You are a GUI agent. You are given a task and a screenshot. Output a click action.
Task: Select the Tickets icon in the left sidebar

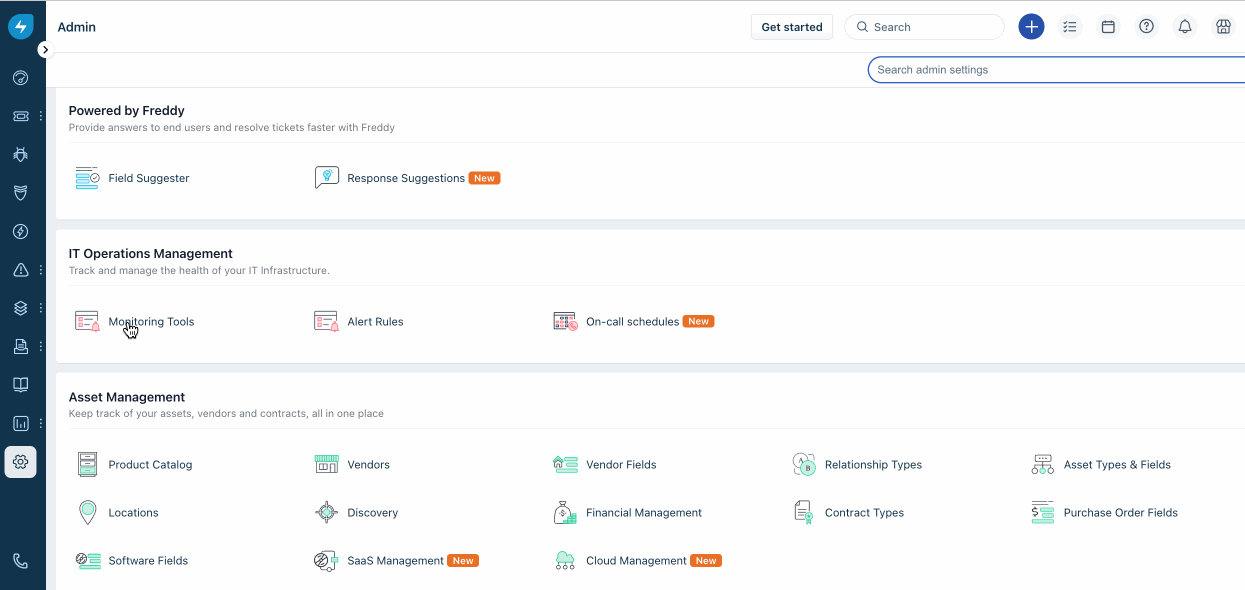(x=20, y=116)
